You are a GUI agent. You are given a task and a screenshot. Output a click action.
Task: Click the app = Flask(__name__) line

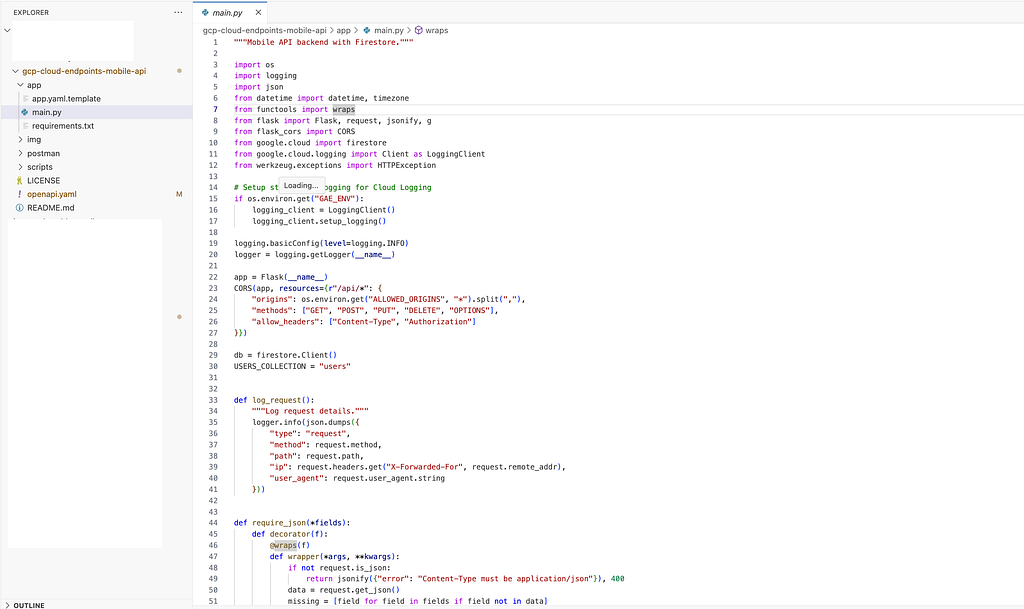click(x=281, y=277)
